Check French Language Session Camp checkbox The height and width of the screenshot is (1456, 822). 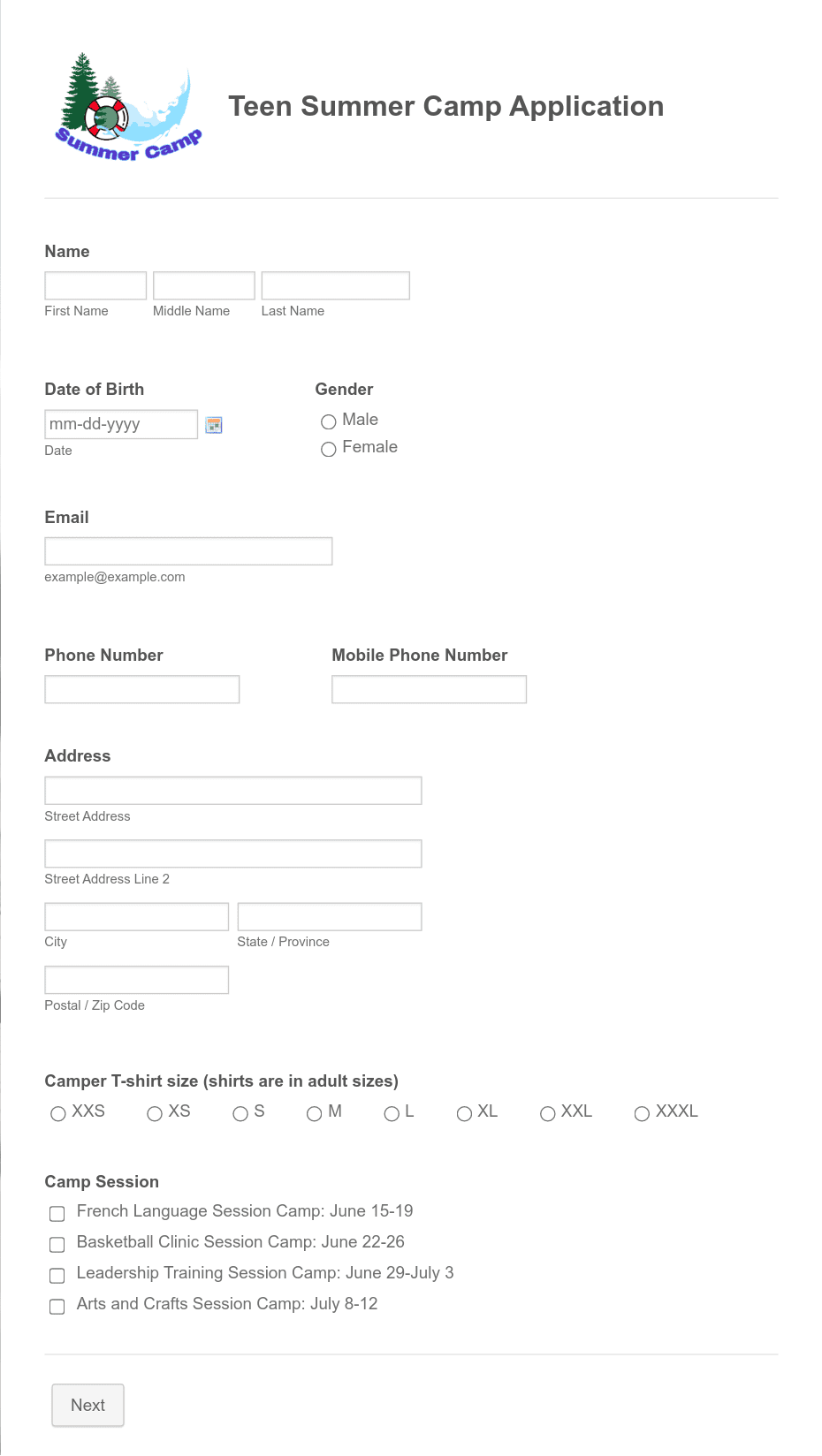point(57,1213)
